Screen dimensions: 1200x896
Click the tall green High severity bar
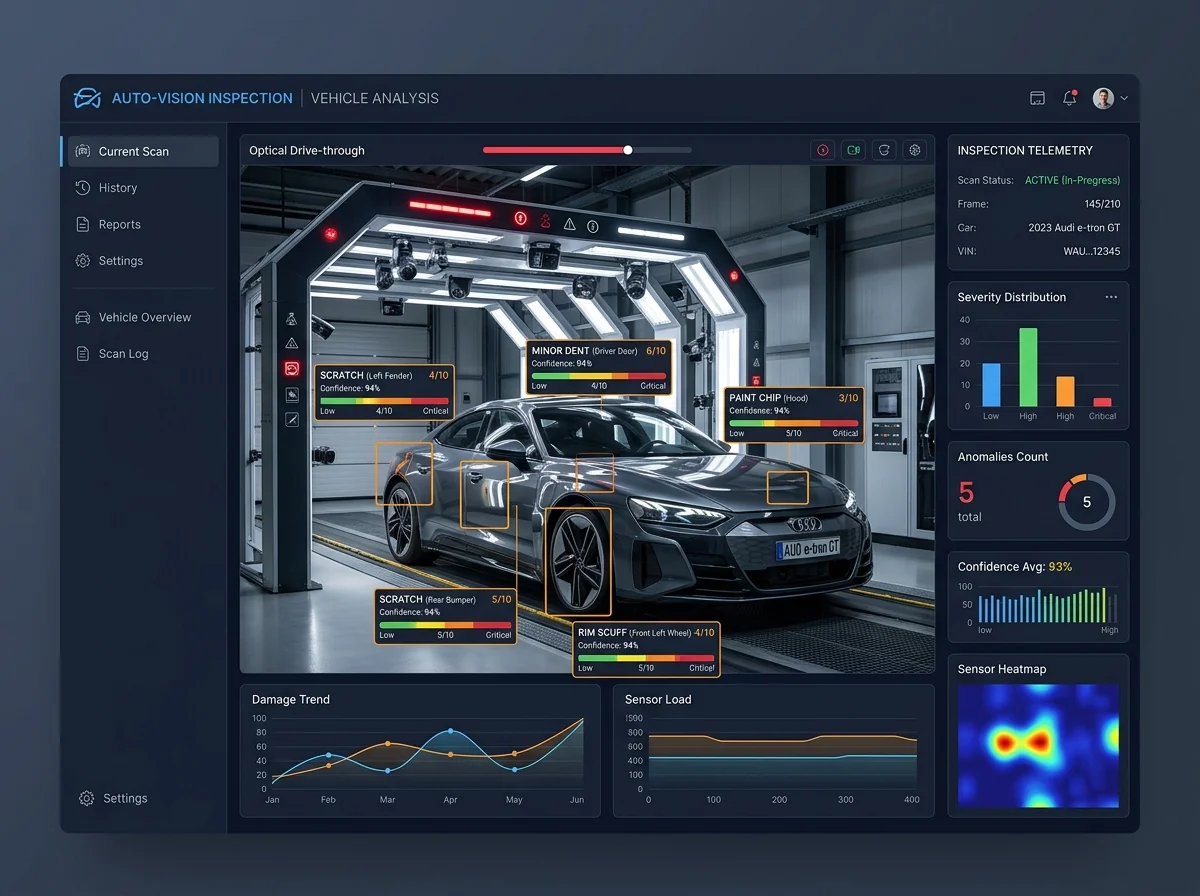click(1028, 367)
